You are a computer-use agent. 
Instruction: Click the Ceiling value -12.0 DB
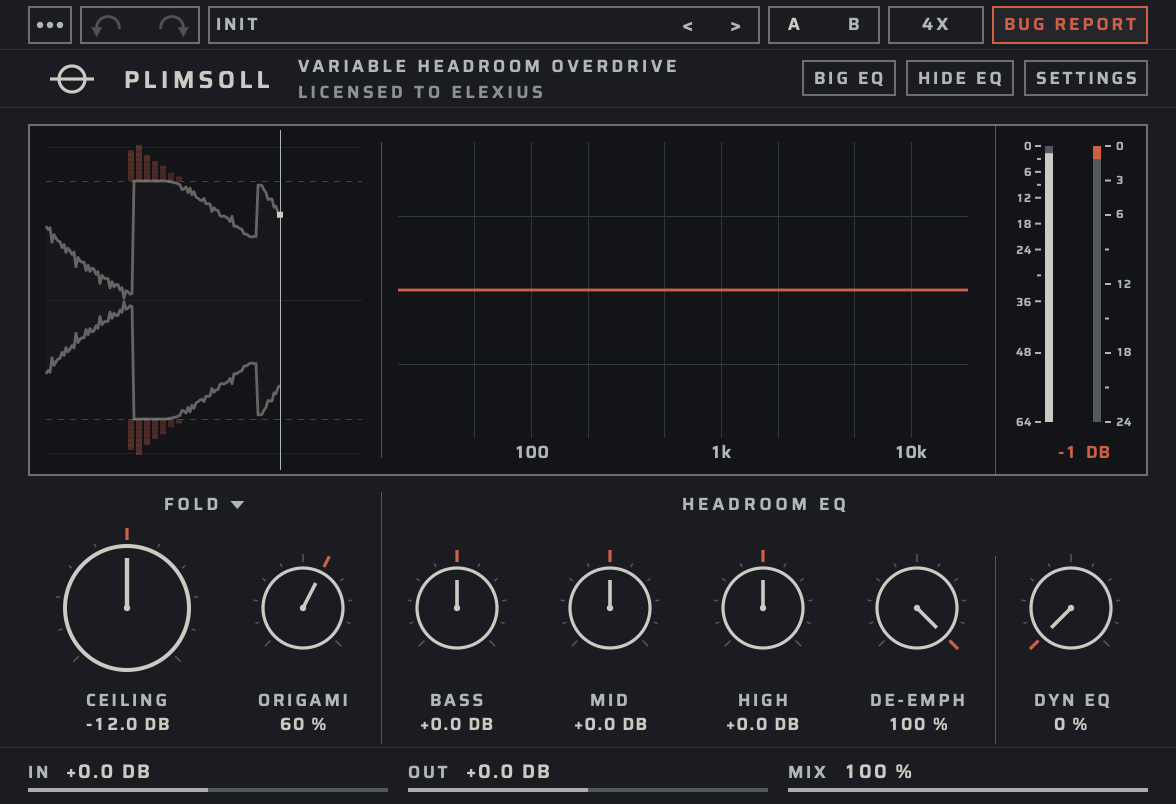click(128, 724)
